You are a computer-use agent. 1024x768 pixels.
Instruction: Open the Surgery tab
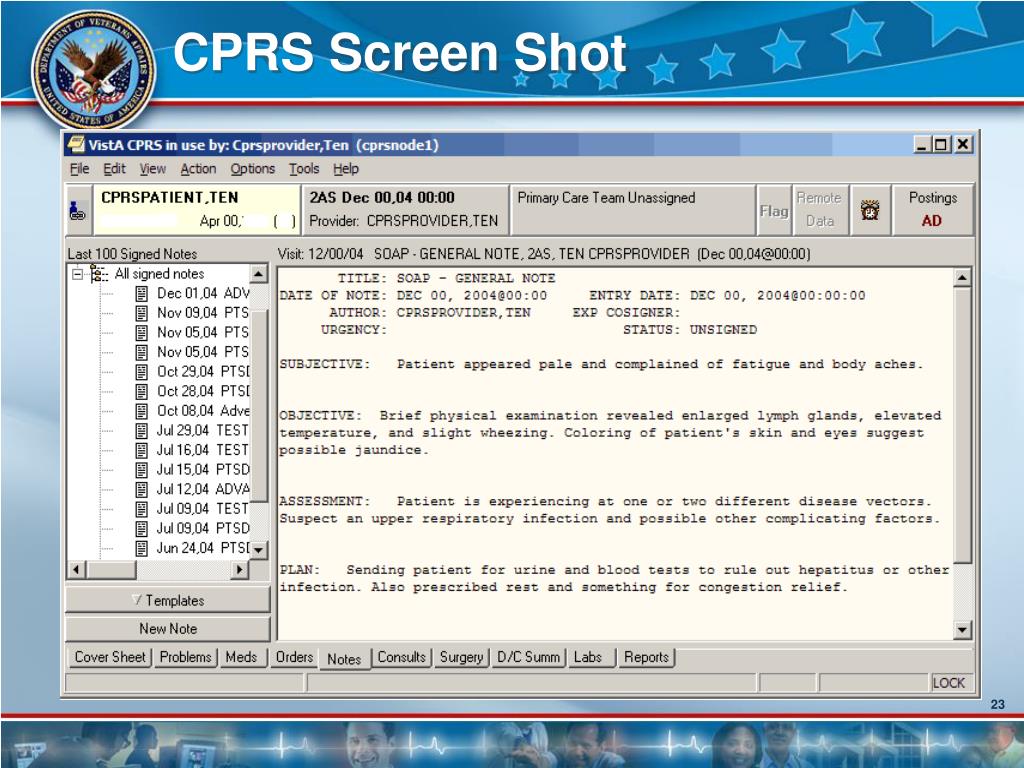pyautogui.click(x=461, y=657)
